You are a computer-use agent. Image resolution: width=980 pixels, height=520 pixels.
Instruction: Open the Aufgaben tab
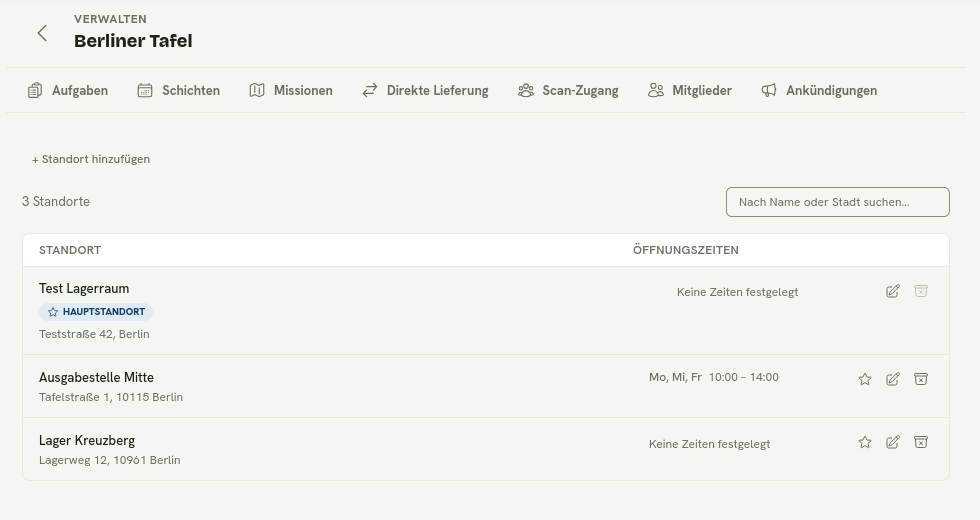(x=68, y=91)
